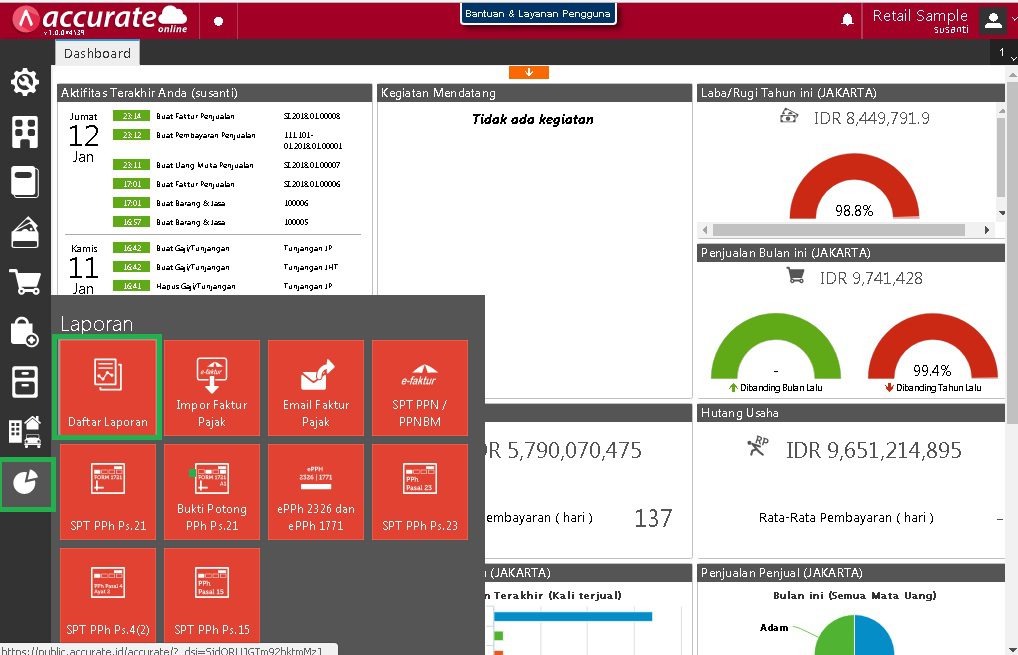
Task: Open the shopping cart sidebar module
Action: tap(25, 282)
